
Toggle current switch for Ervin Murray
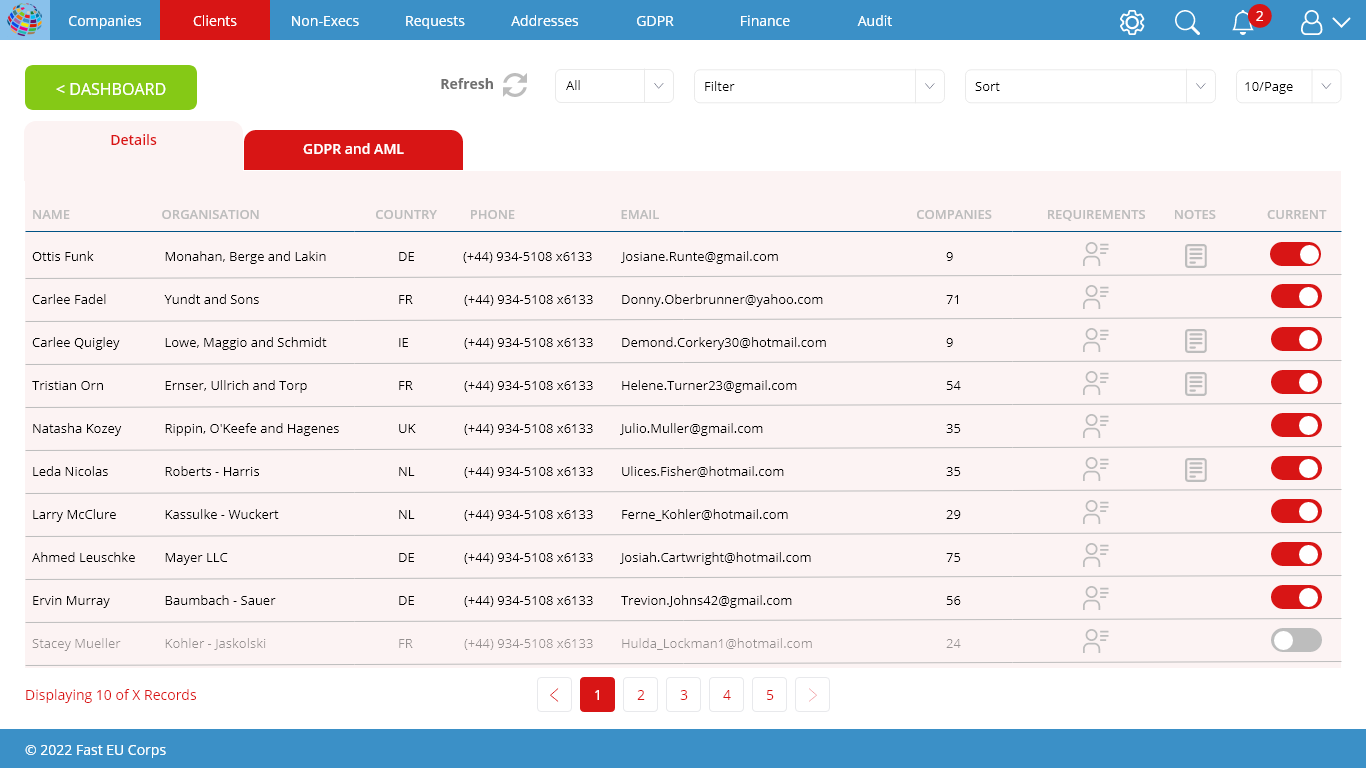[1296, 598]
